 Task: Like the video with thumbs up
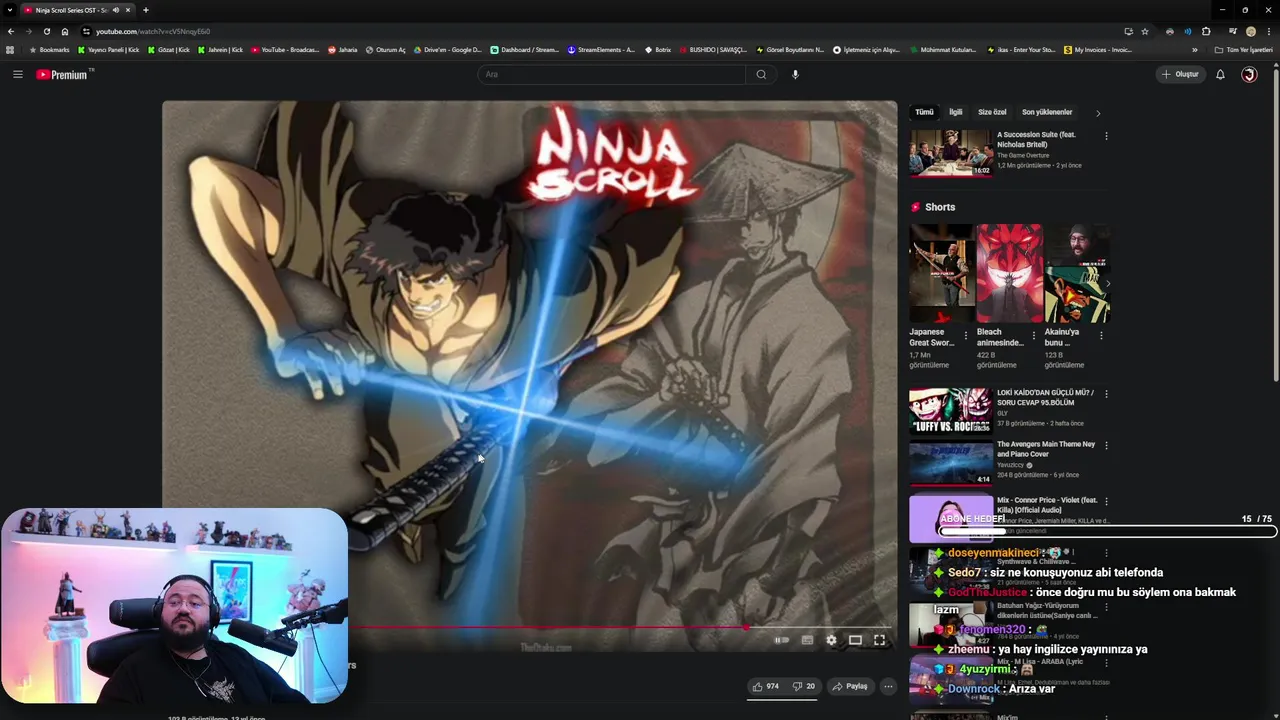(766, 686)
